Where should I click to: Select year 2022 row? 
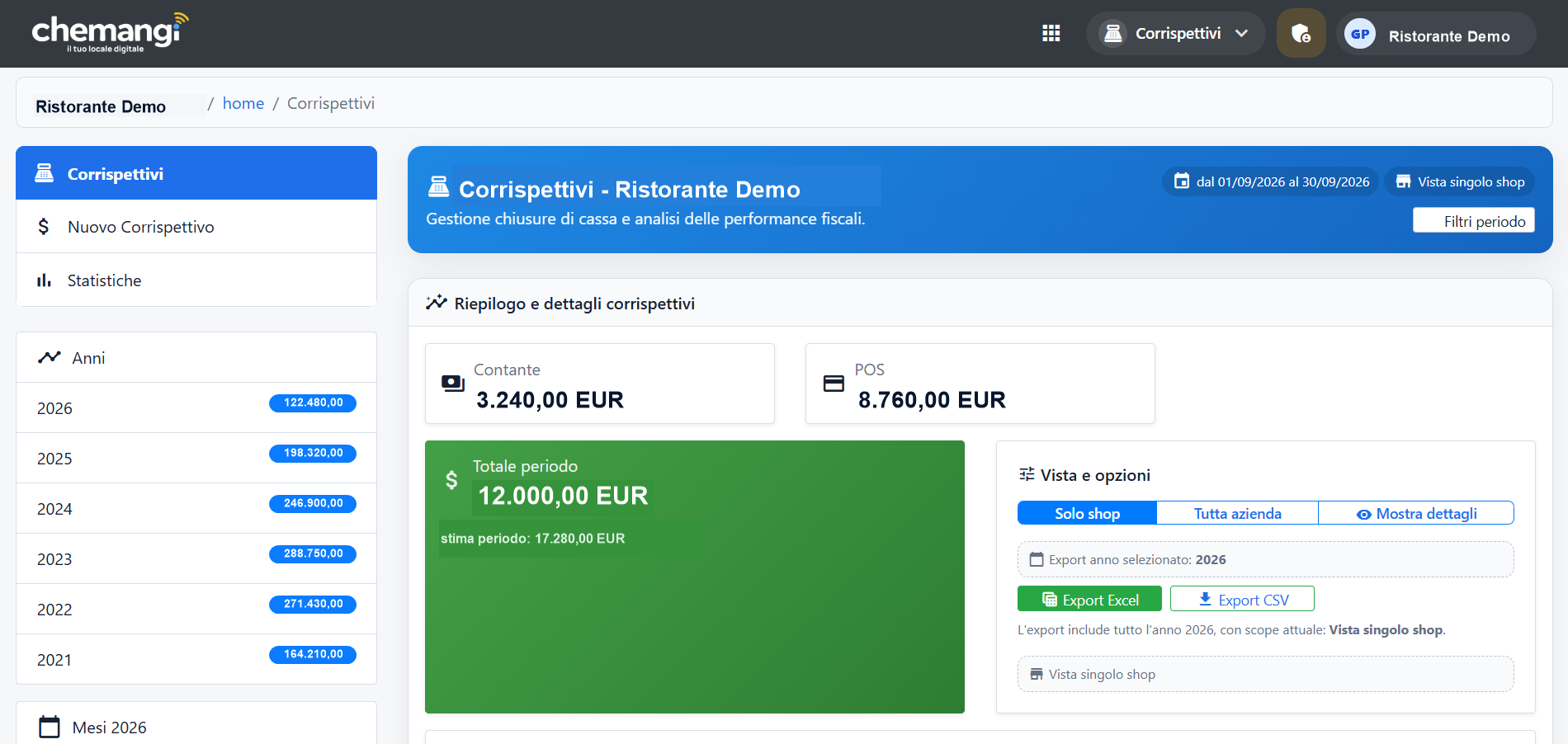coord(196,609)
